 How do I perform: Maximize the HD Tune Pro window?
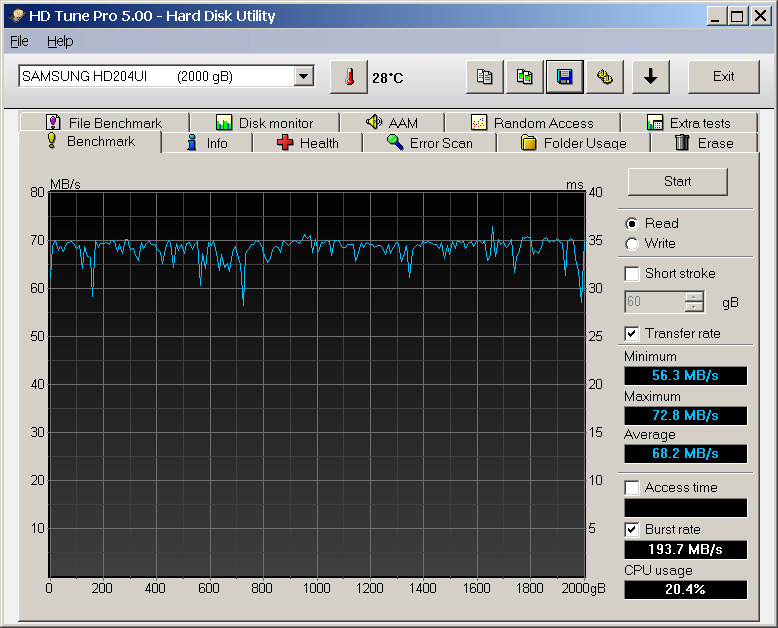coord(738,16)
